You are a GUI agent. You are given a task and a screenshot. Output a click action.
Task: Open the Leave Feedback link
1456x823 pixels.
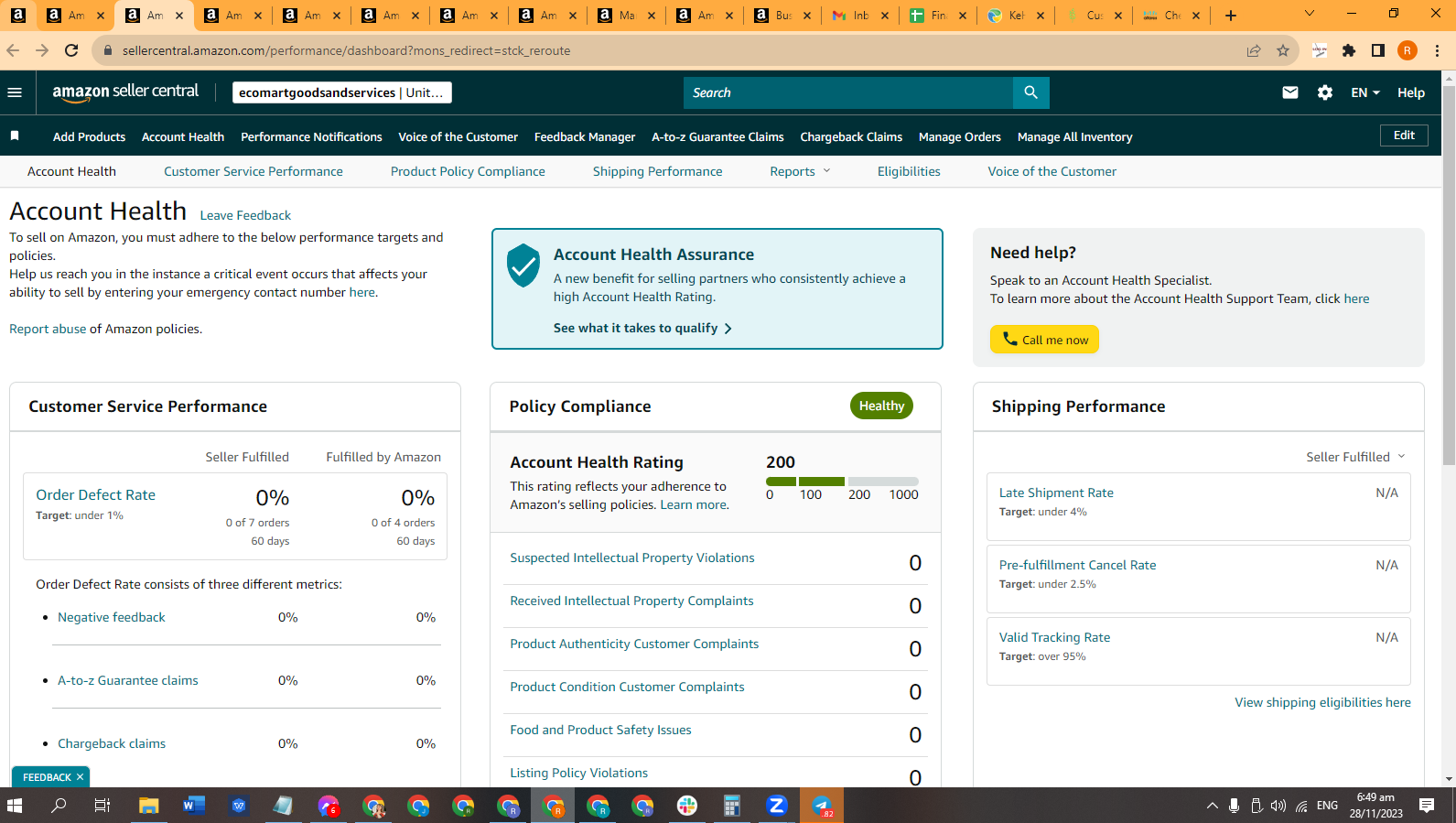[x=245, y=215]
